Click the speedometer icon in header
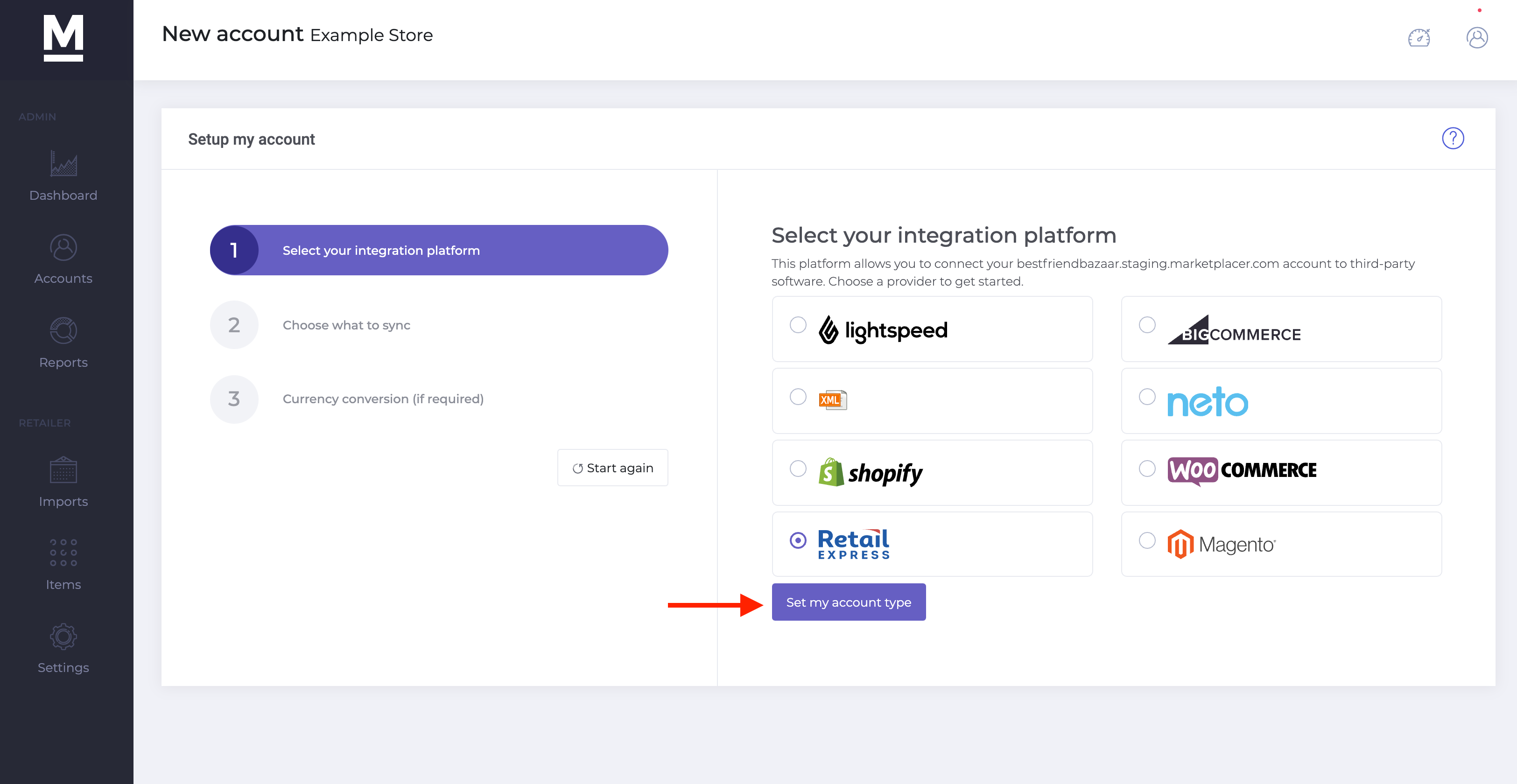This screenshot has width=1517, height=784. 1419,38
